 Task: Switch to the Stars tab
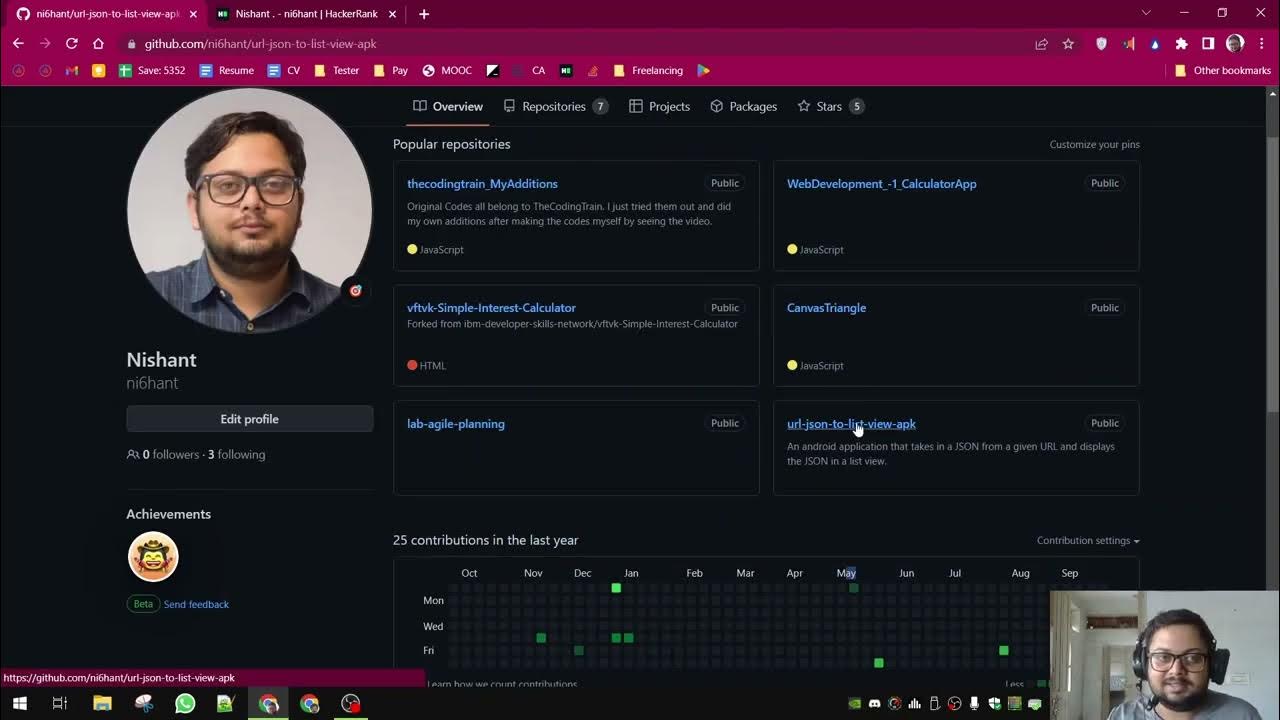tap(830, 106)
